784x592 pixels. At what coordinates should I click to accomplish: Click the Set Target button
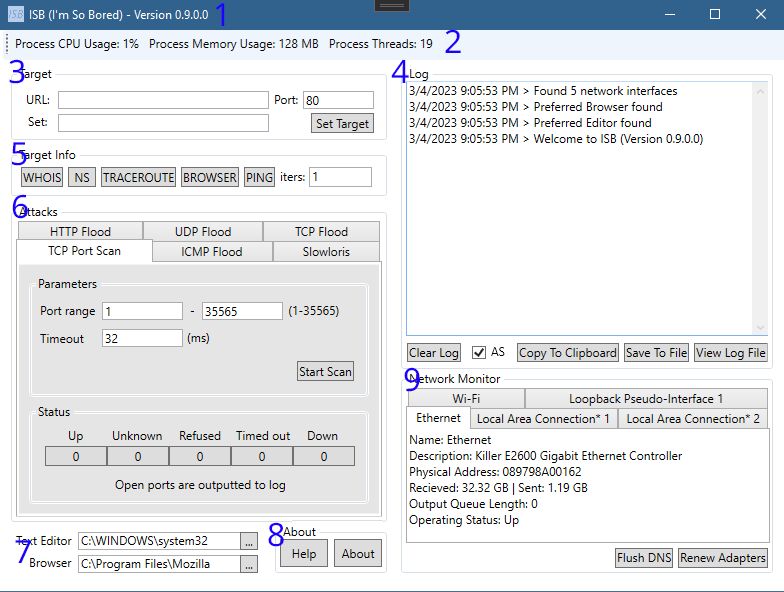coord(342,124)
